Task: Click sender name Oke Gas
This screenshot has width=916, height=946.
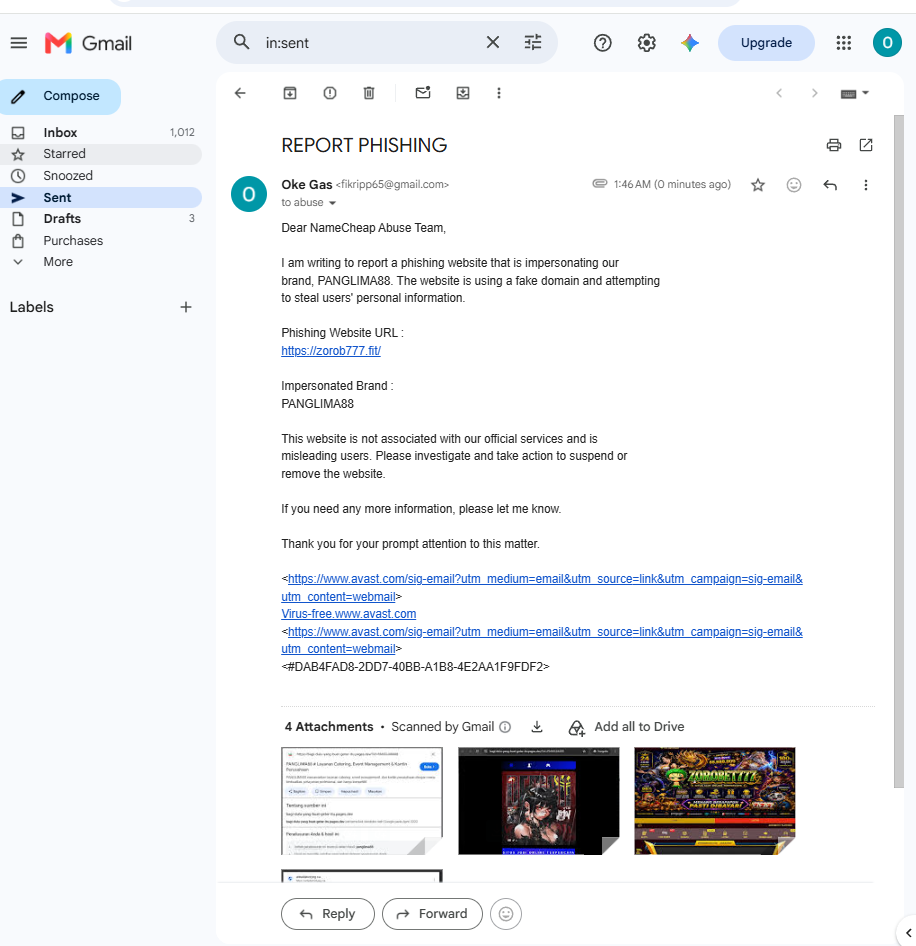Action: tap(307, 185)
